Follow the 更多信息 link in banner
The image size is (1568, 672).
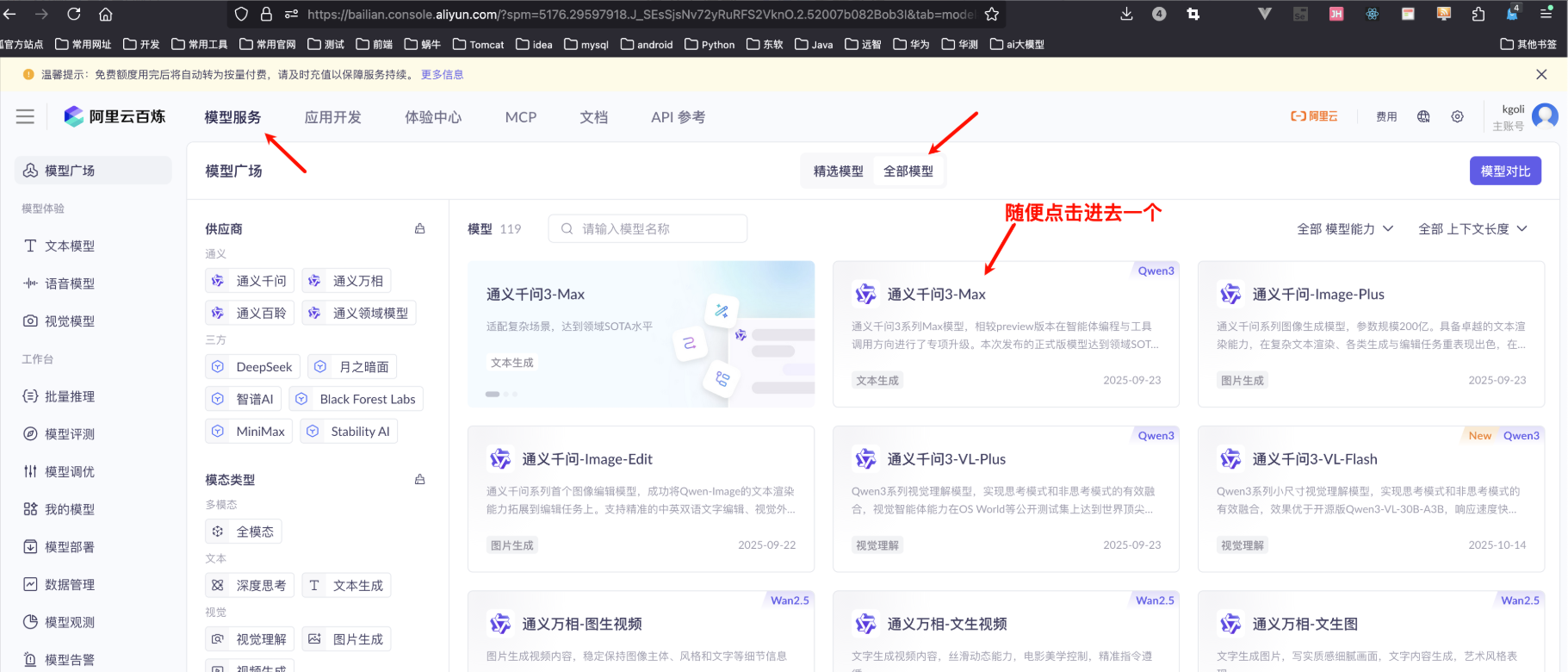pyautogui.click(x=442, y=74)
